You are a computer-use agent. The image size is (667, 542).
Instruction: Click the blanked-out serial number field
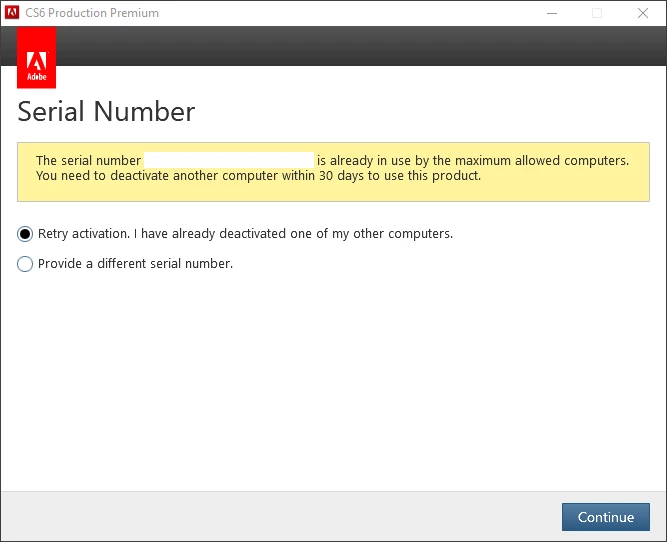(229, 160)
